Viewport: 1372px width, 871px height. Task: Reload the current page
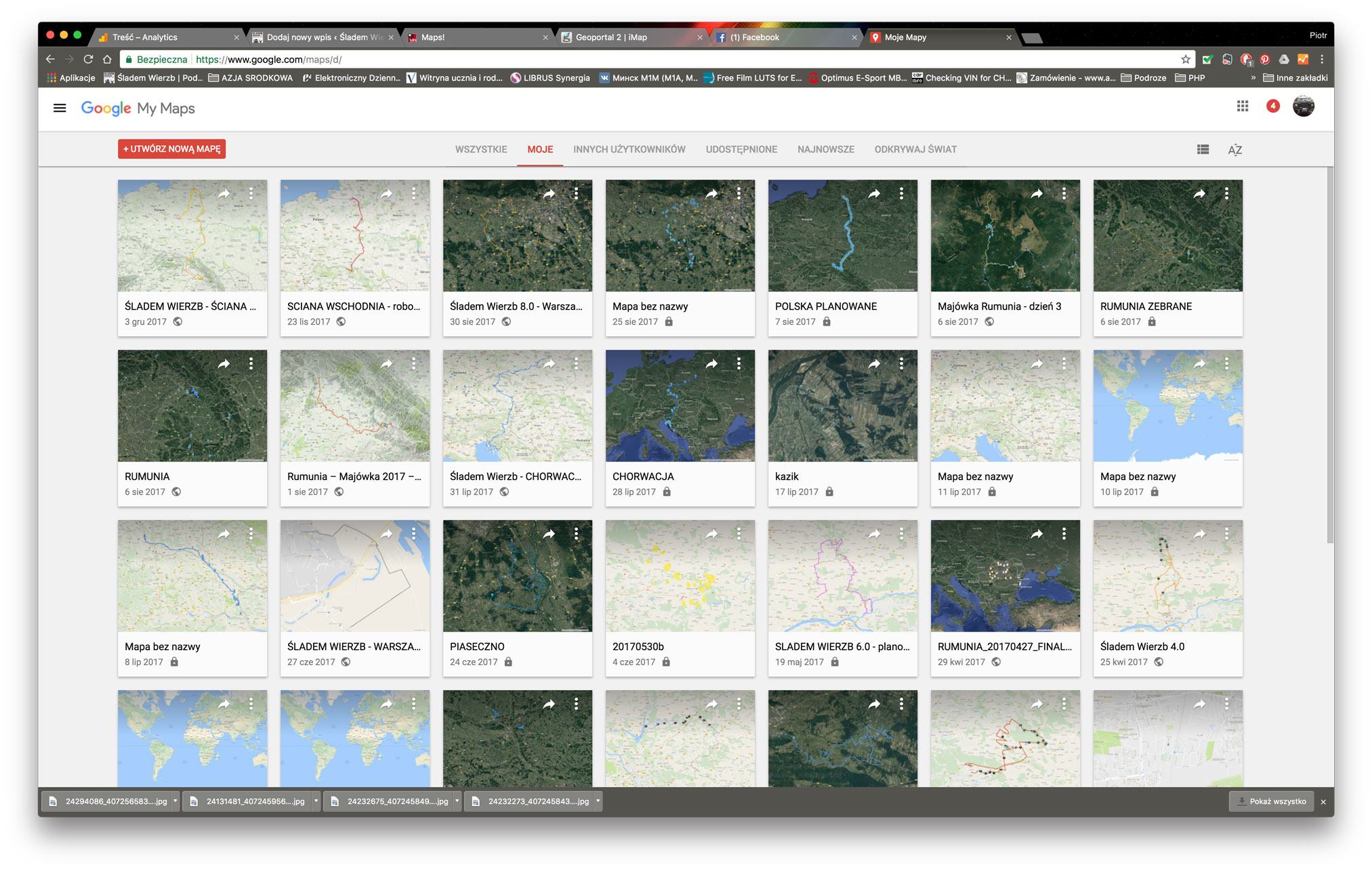[88, 60]
